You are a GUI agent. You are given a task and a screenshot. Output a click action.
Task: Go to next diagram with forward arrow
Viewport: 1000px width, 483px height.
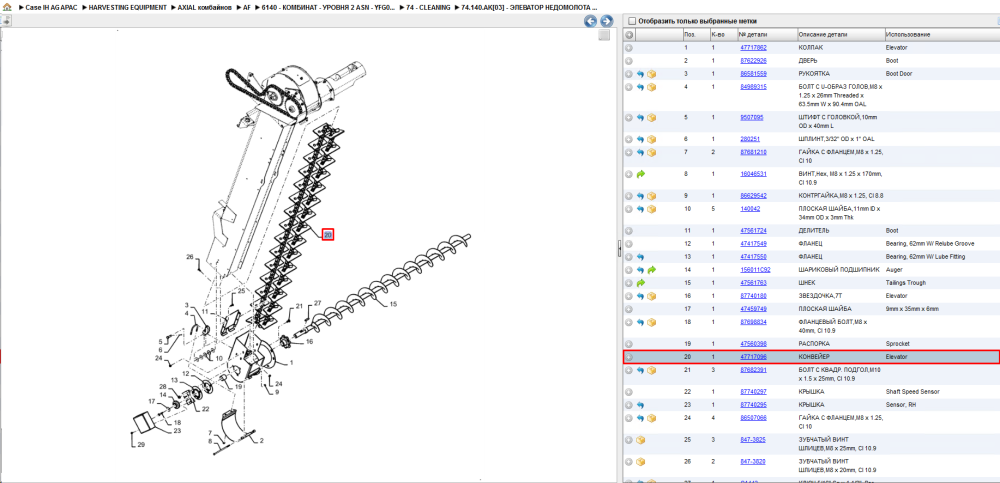607,21
